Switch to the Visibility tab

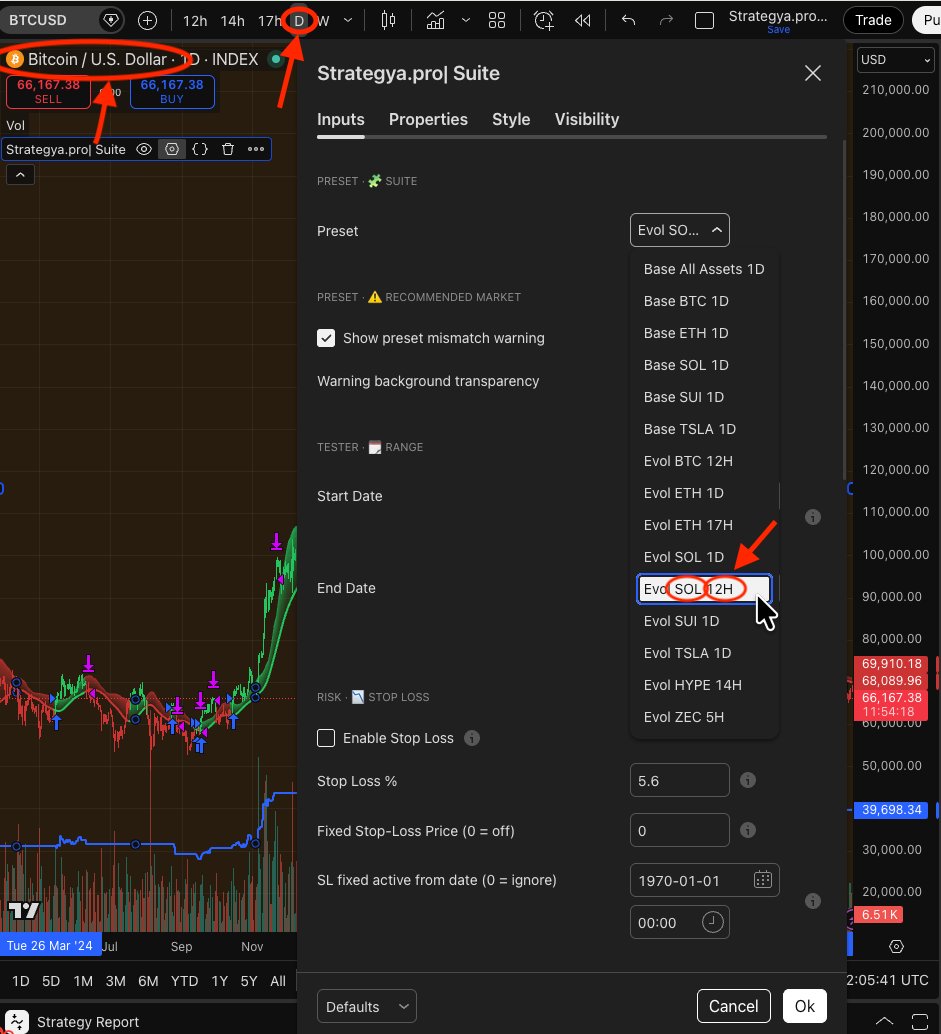587,119
